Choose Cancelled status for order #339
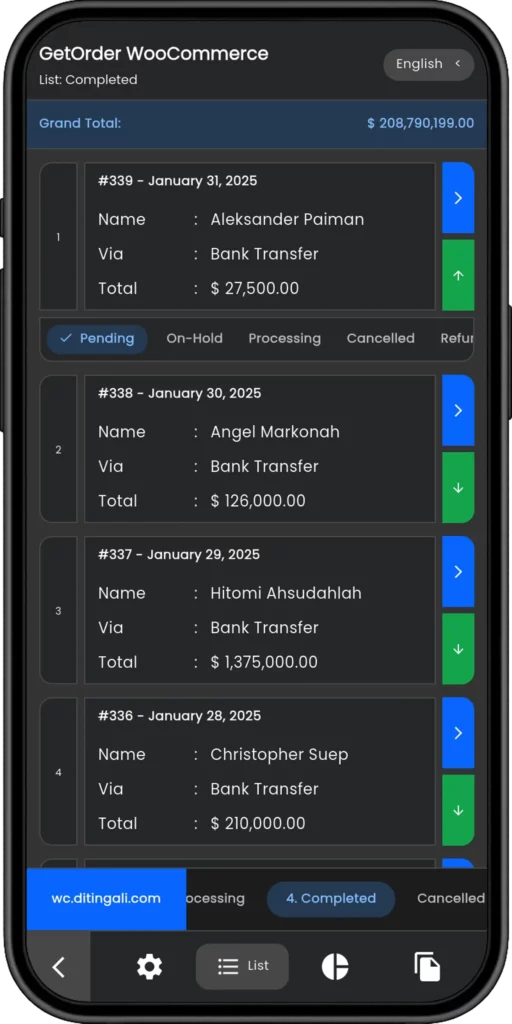512x1024 pixels. coord(381,338)
